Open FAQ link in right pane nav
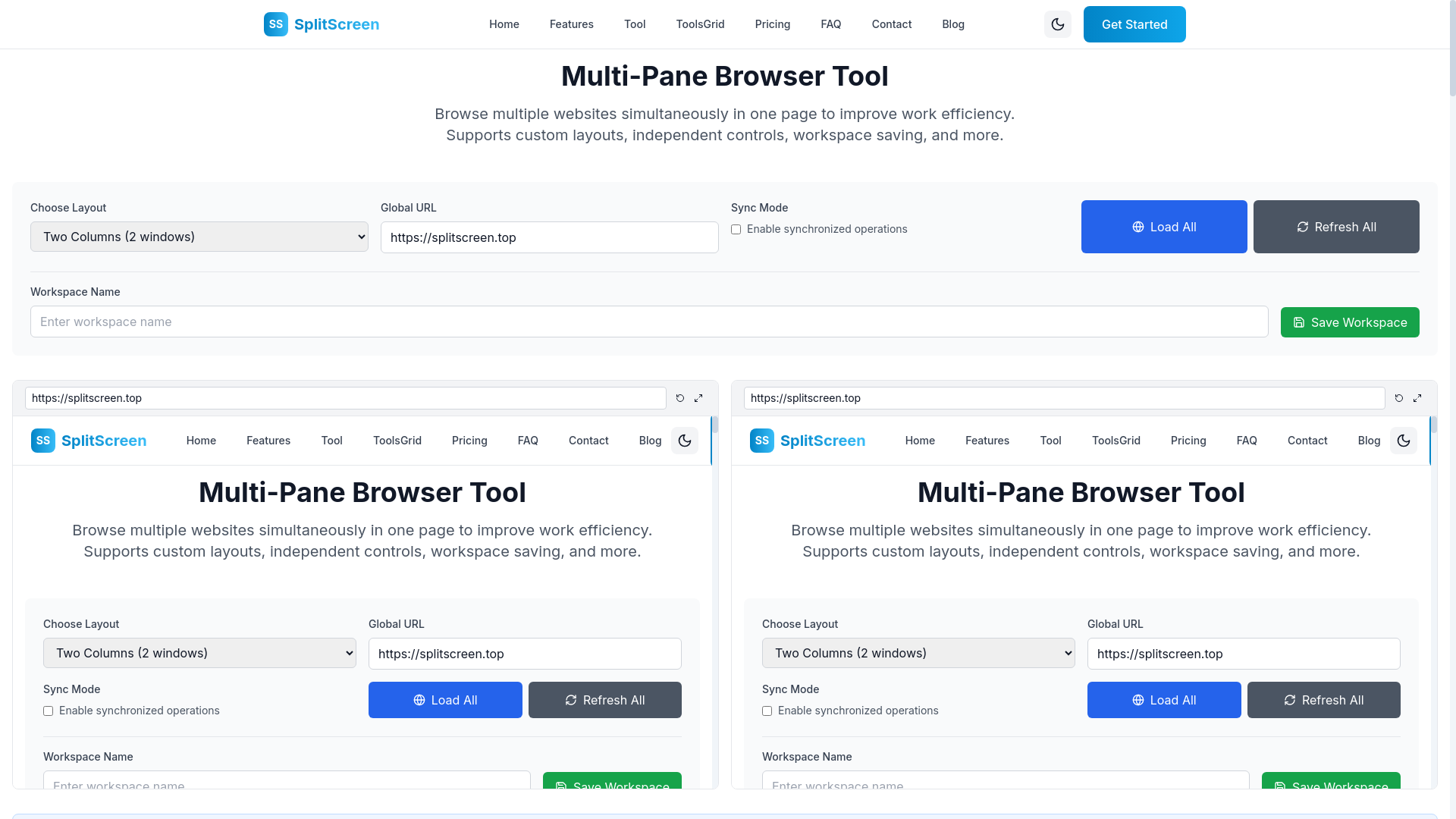The image size is (1456, 819). 1247,441
